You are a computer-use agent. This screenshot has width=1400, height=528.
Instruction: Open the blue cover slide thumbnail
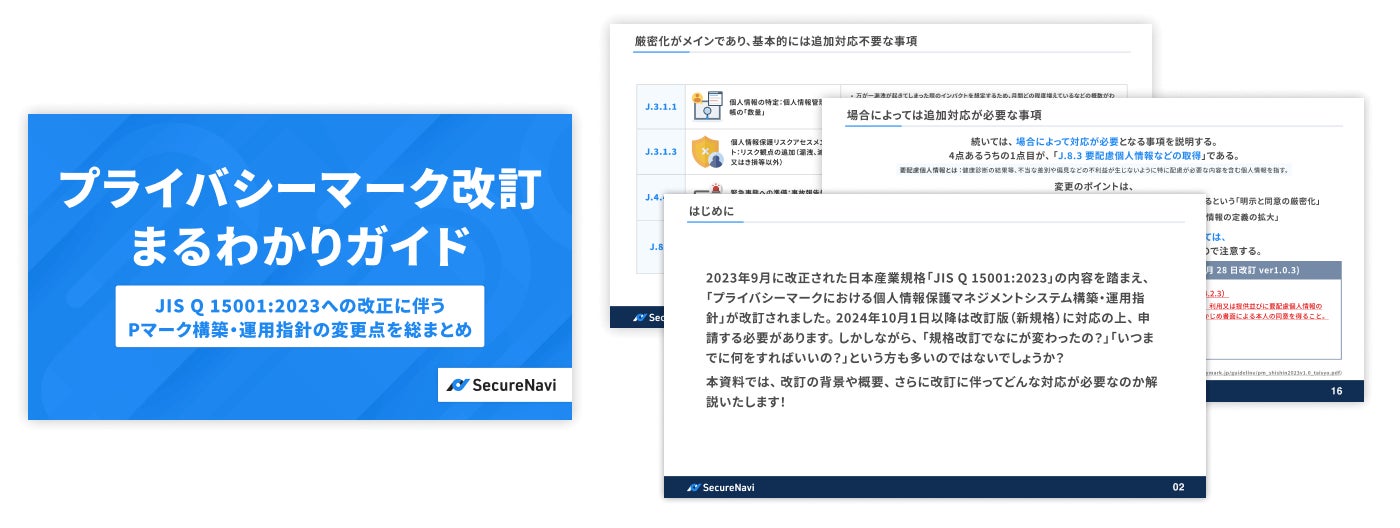pyautogui.click(x=300, y=266)
